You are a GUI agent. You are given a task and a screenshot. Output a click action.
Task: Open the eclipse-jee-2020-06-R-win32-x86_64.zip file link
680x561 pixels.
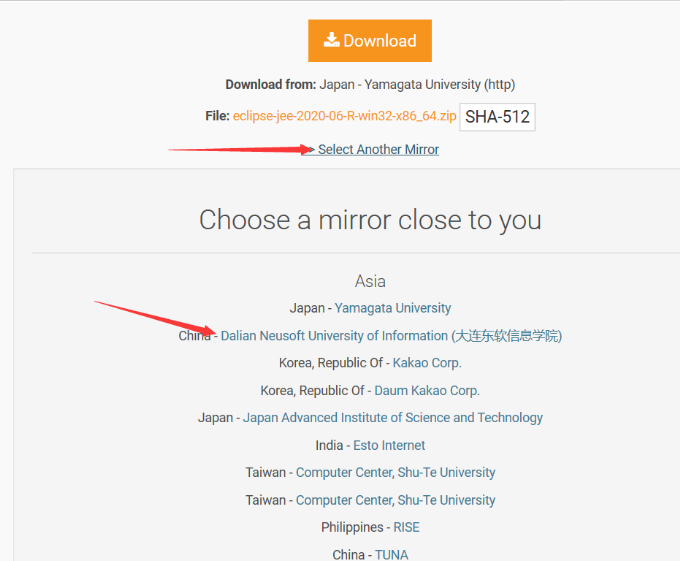[344, 116]
